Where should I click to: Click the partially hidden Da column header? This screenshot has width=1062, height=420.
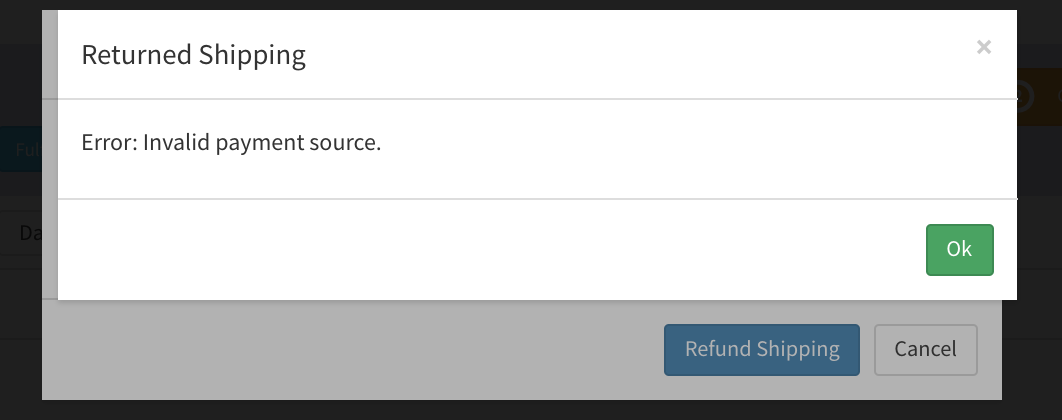pyautogui.click(x=30, y=233)
